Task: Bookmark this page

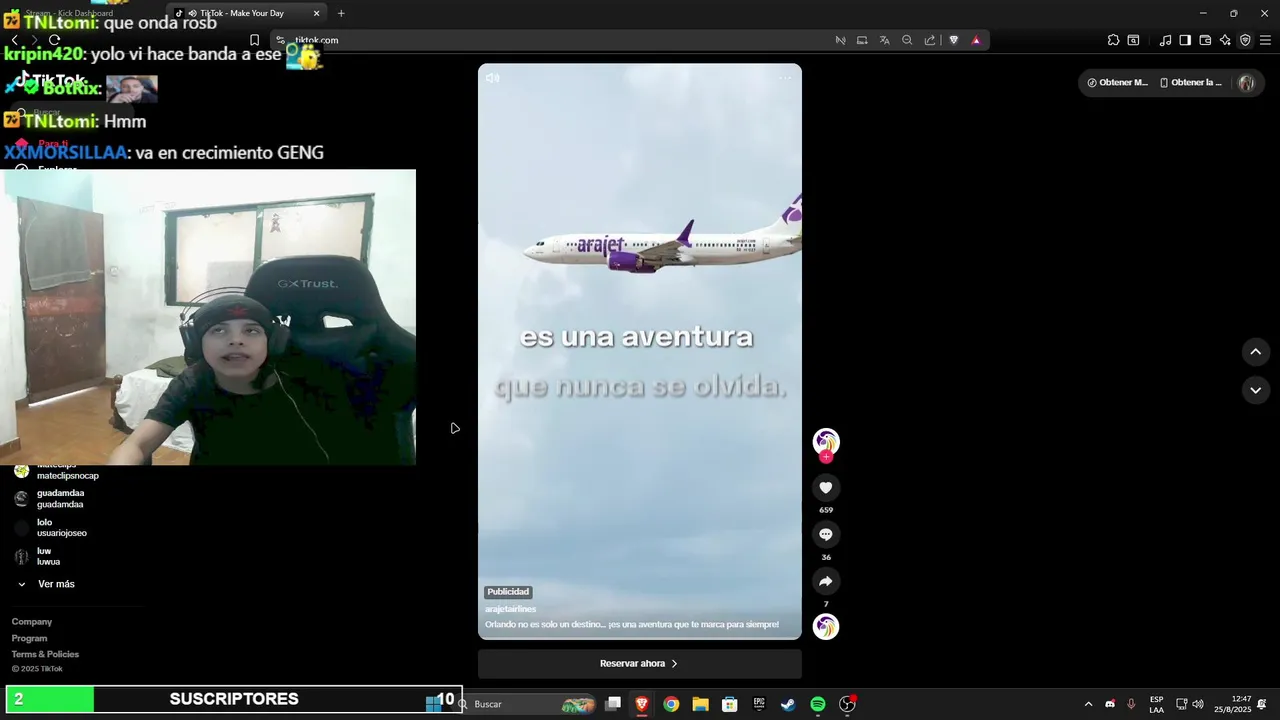Action: (x=254, y=40)
